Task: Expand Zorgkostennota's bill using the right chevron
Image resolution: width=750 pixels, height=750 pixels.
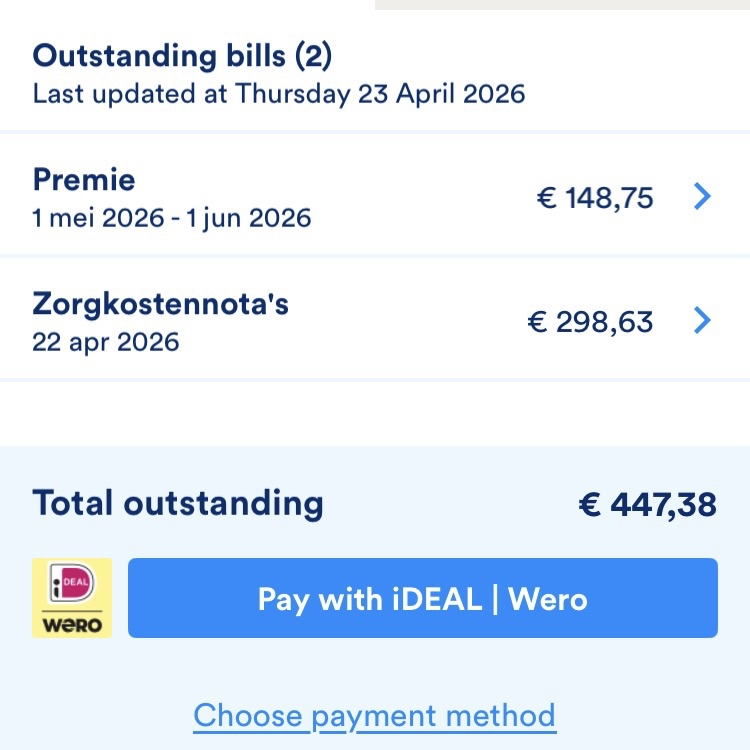Action: [702, 321]
